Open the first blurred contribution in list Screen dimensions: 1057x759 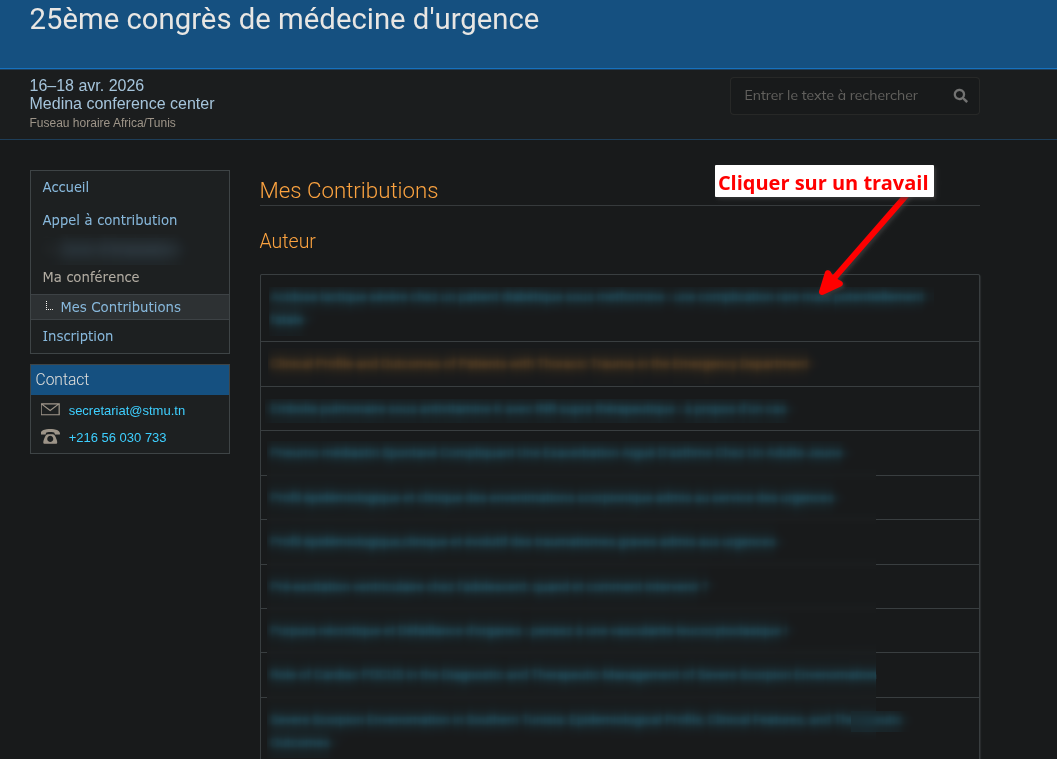[x=620, y=308]
